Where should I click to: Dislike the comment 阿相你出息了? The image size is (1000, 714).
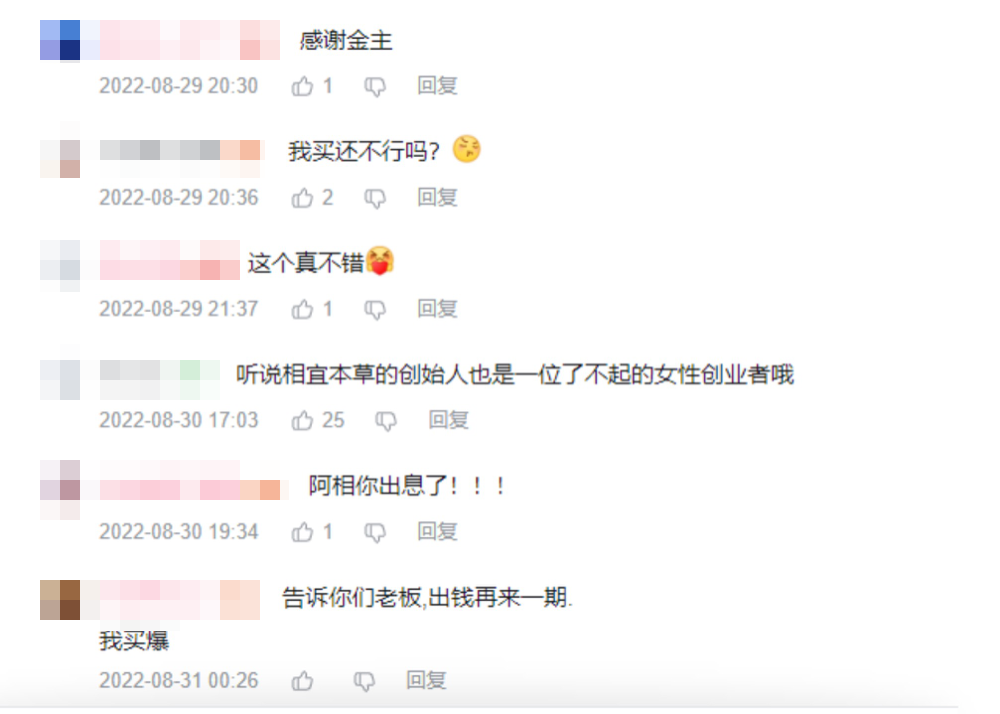[x=375, y=532]
